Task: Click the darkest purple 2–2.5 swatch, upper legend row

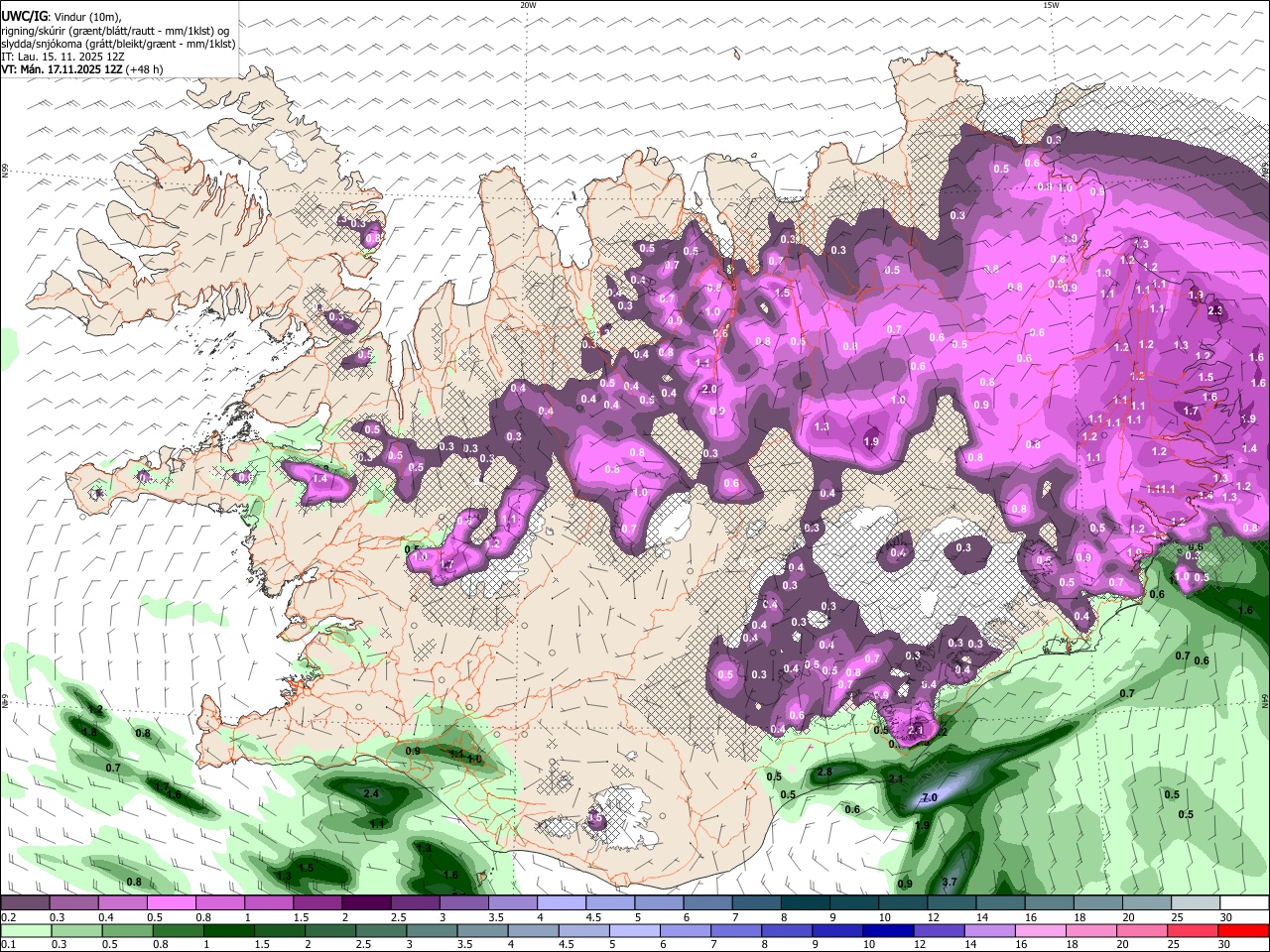Action: click(365, 903)
